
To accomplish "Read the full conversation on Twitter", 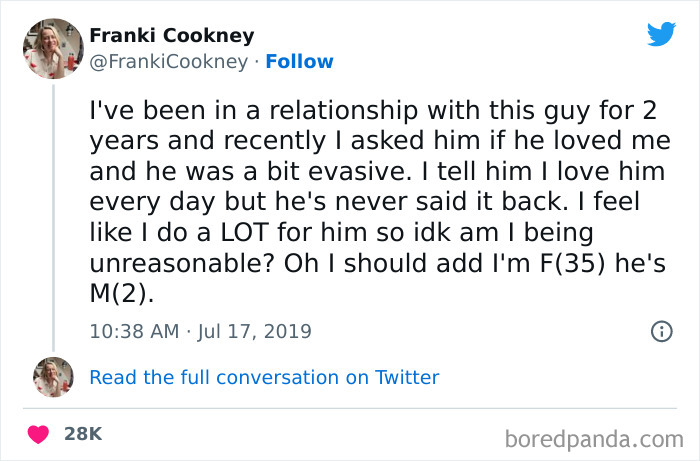I will [264, 377].
